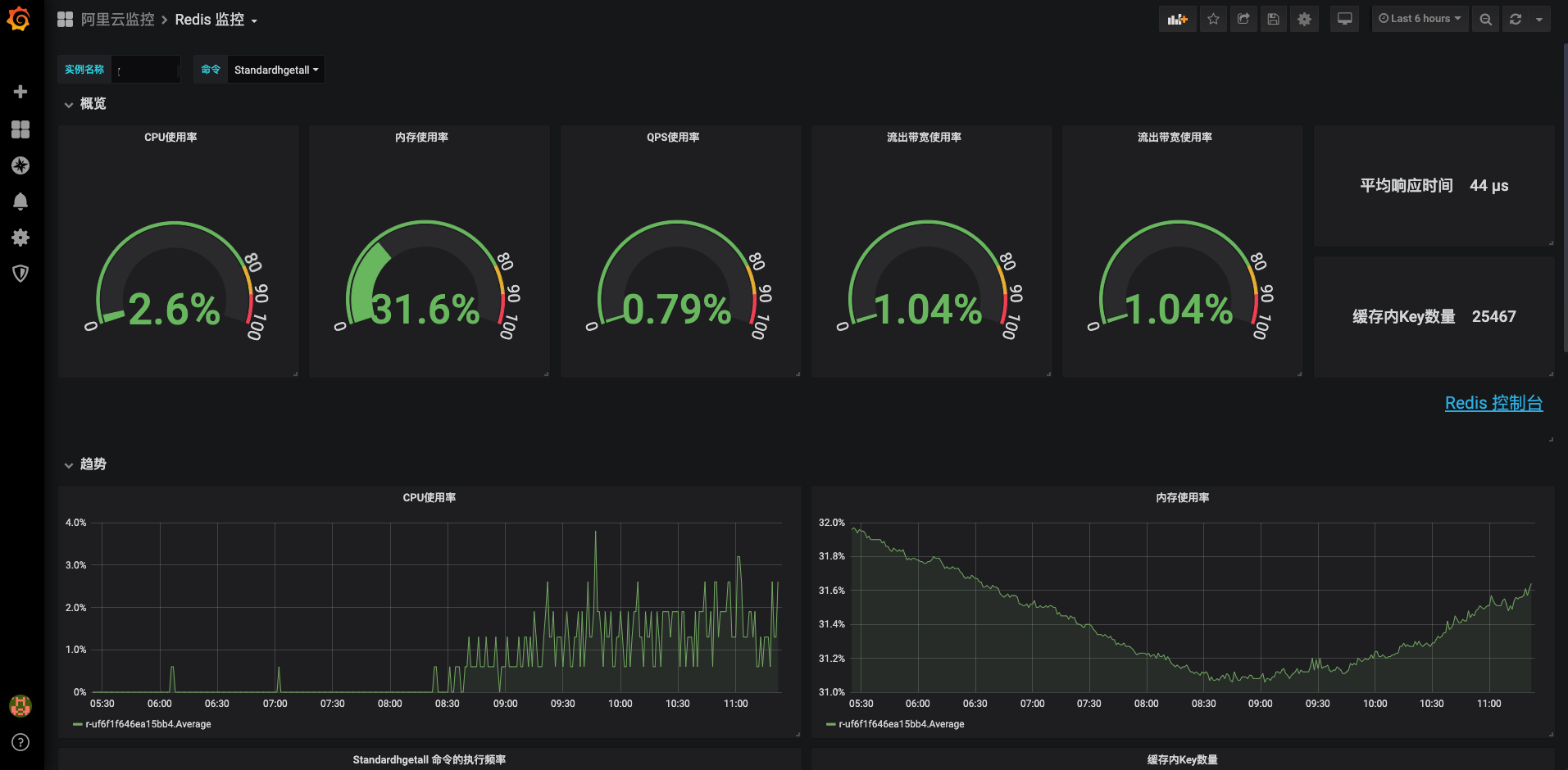Click the page vertical scrollbar
This screenshot has height=770, width=1568.
tap(1565, 197)
